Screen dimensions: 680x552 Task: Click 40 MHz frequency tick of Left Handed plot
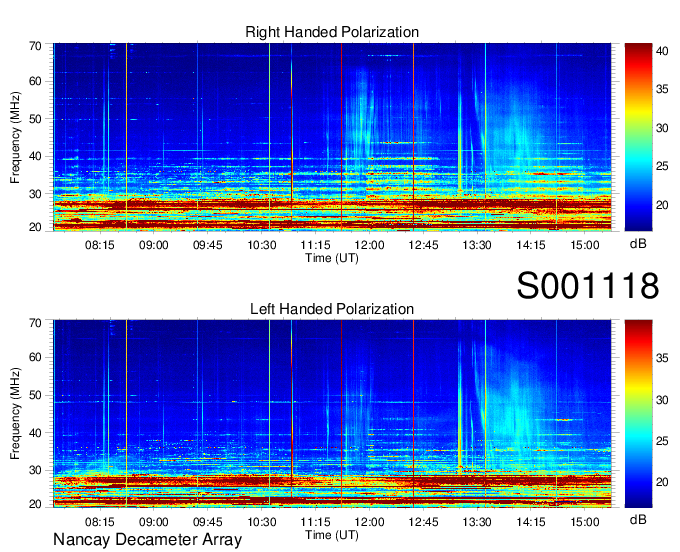tap(36, 433)
